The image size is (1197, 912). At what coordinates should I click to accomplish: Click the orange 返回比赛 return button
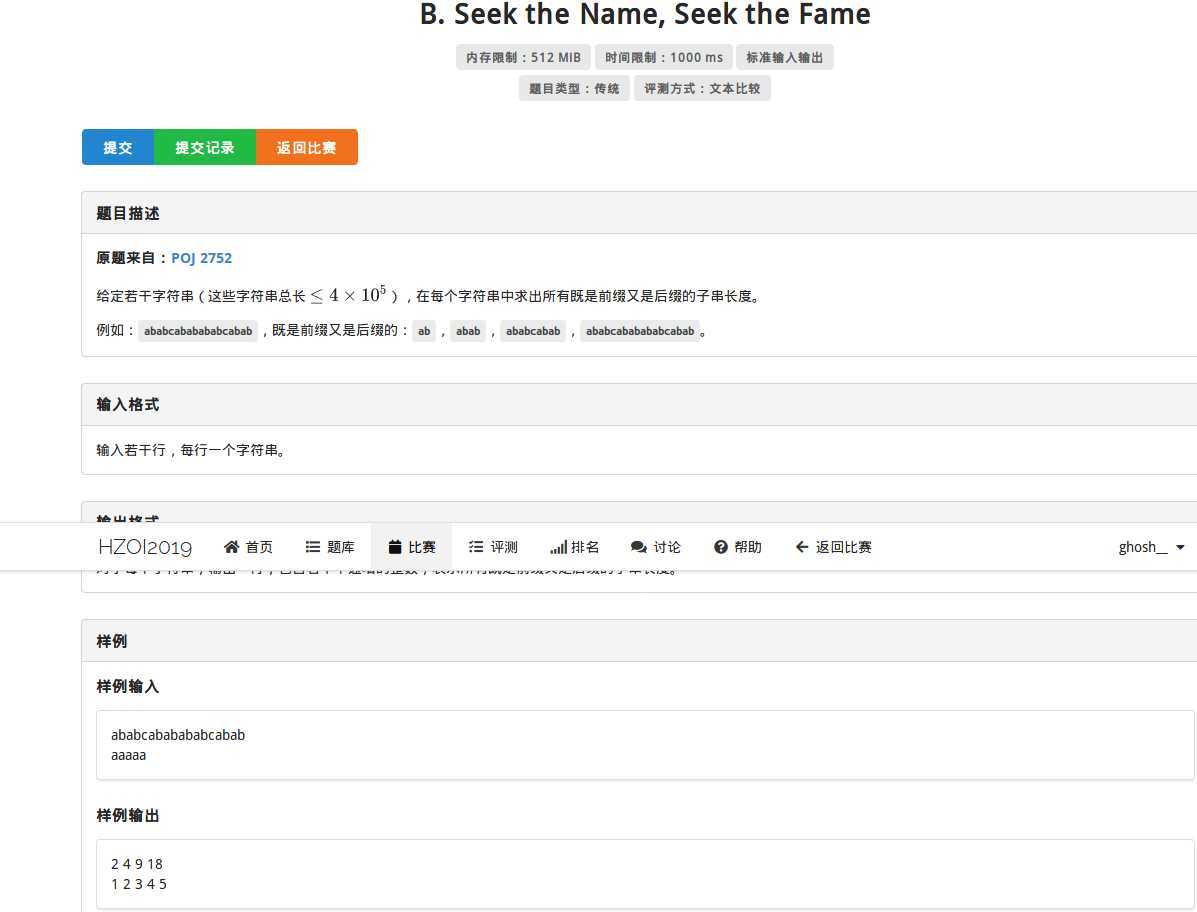click(x=306, y=147)
